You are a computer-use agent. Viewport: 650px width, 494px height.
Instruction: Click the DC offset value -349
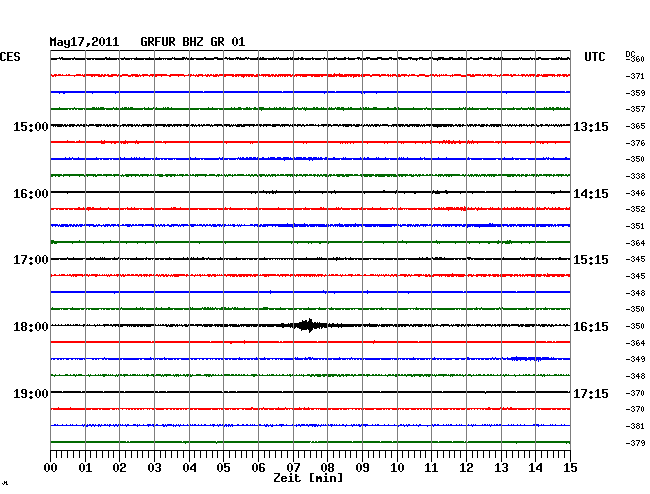coord(635,359)
